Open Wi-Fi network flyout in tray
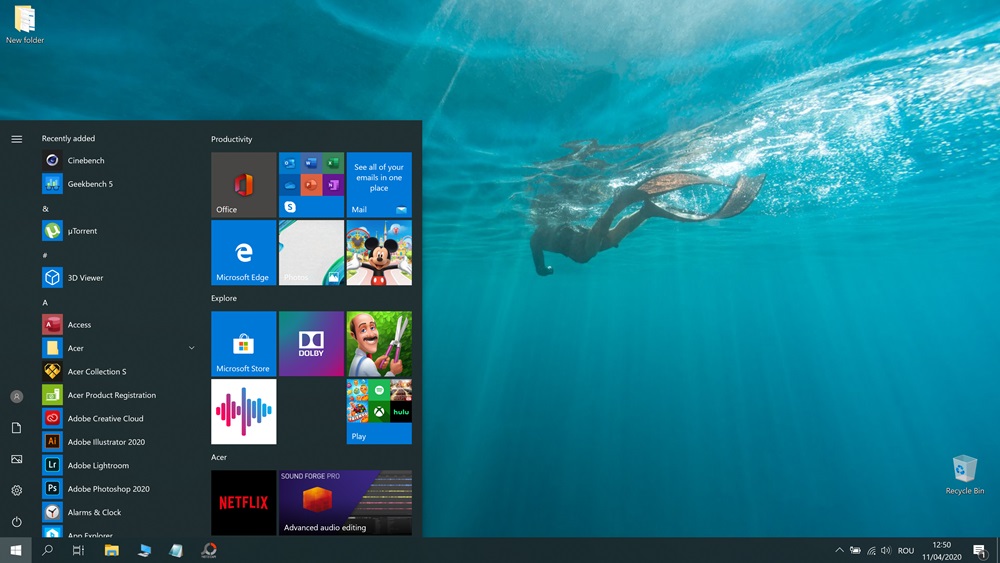1000x563 pixels. point(871,550)
